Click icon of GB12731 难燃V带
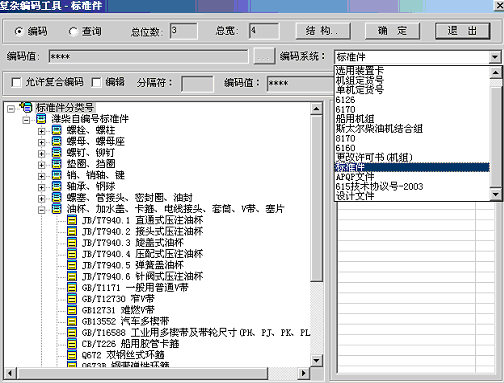Viewport: 504px width, 383px height. [x=72, y=310]
